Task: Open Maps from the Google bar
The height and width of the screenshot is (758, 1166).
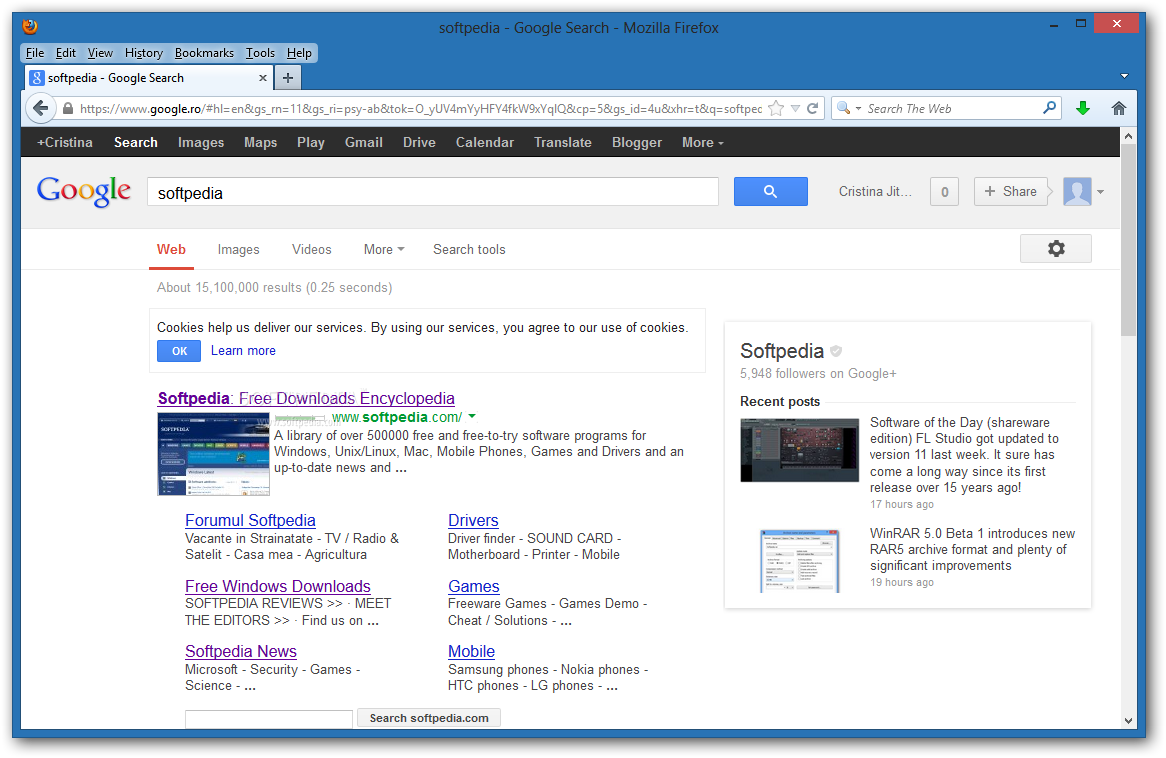Action: click(260, 142)
